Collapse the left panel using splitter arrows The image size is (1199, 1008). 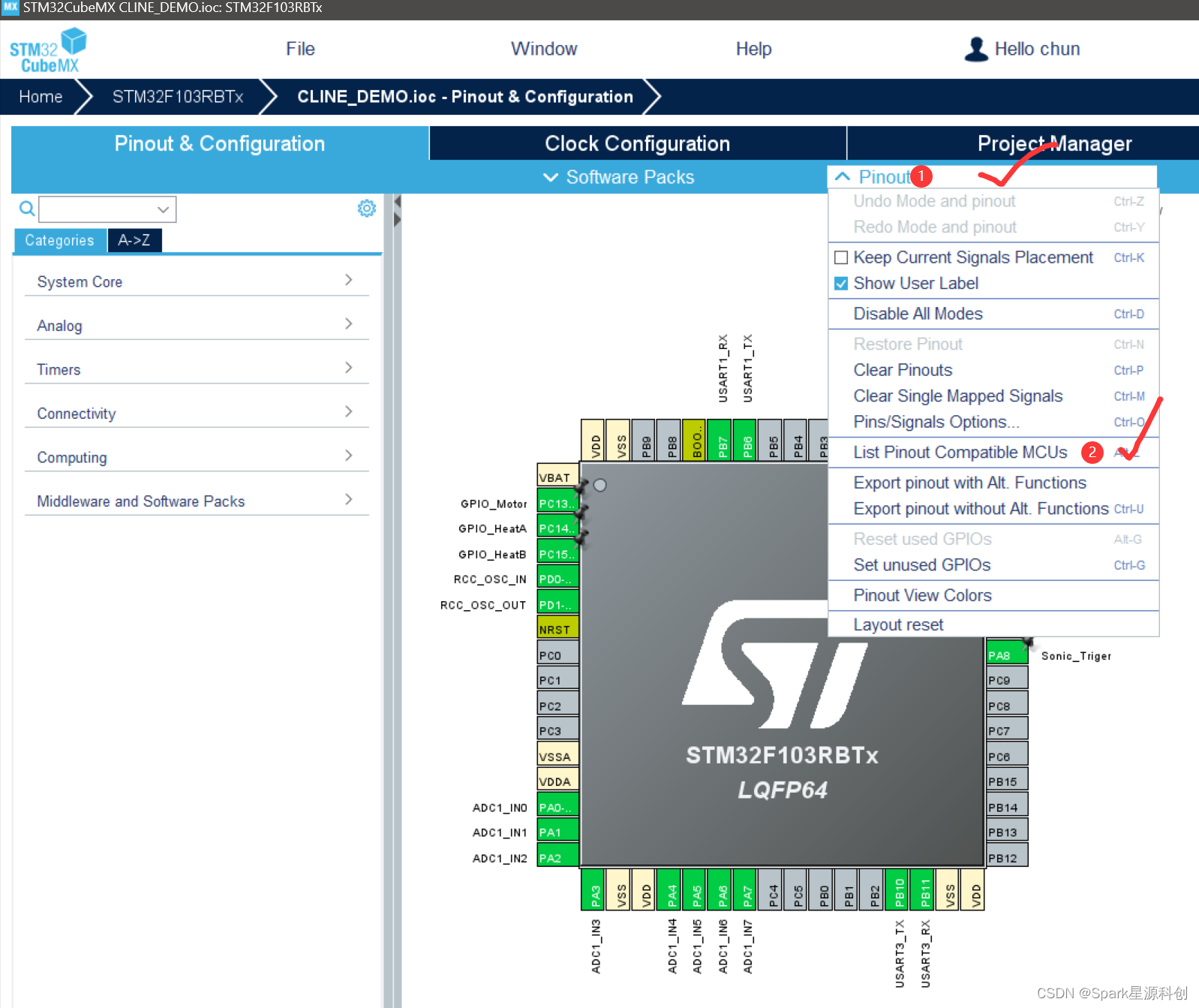397,211
